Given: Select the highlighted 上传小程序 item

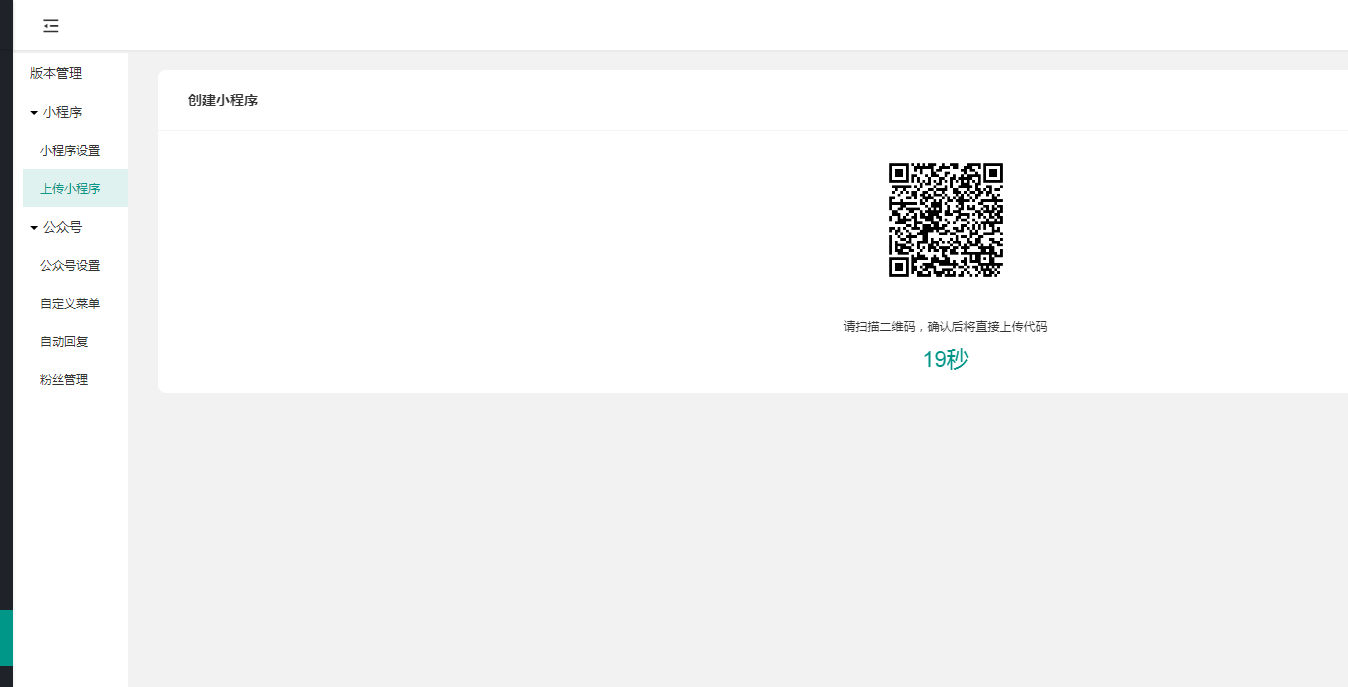Looking at the screenshot, I should (75, 188).
